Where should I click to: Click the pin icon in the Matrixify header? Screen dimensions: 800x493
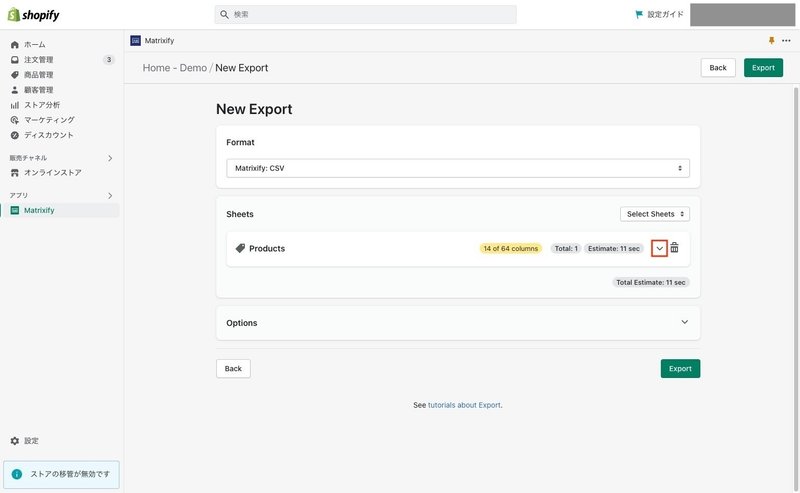click(x=771, y=40)
